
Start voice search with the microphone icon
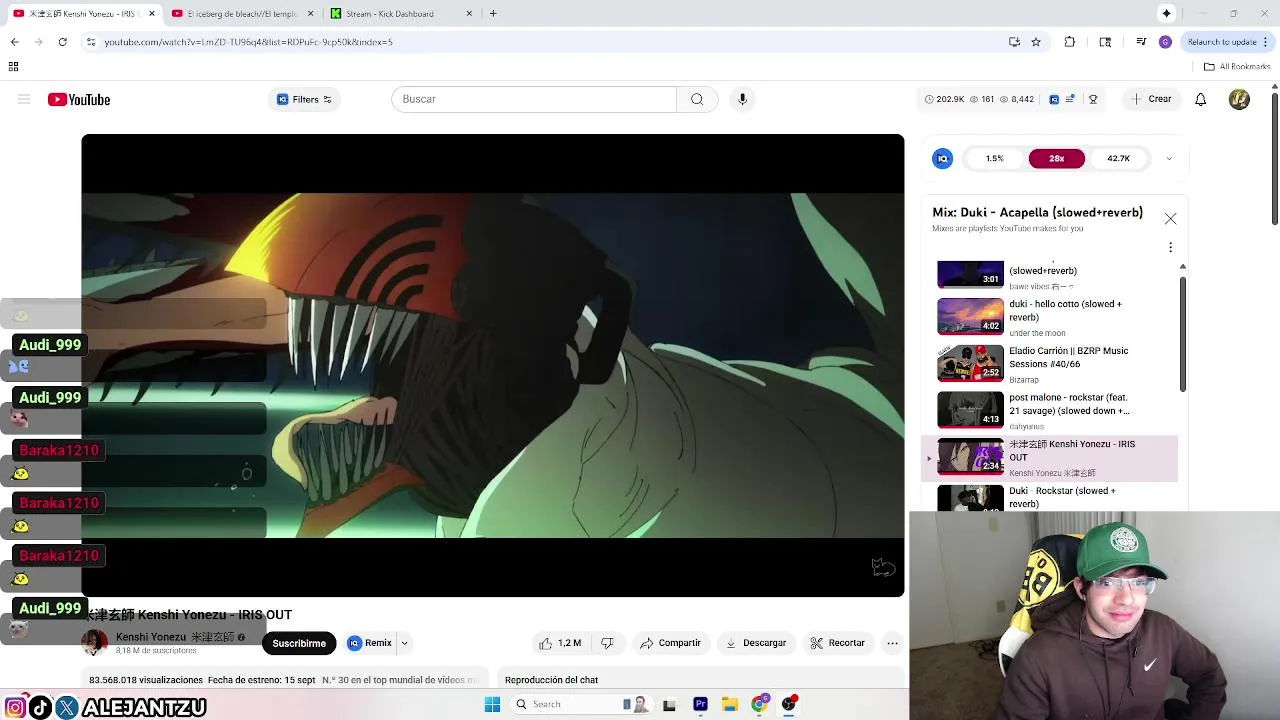(742, 99)
